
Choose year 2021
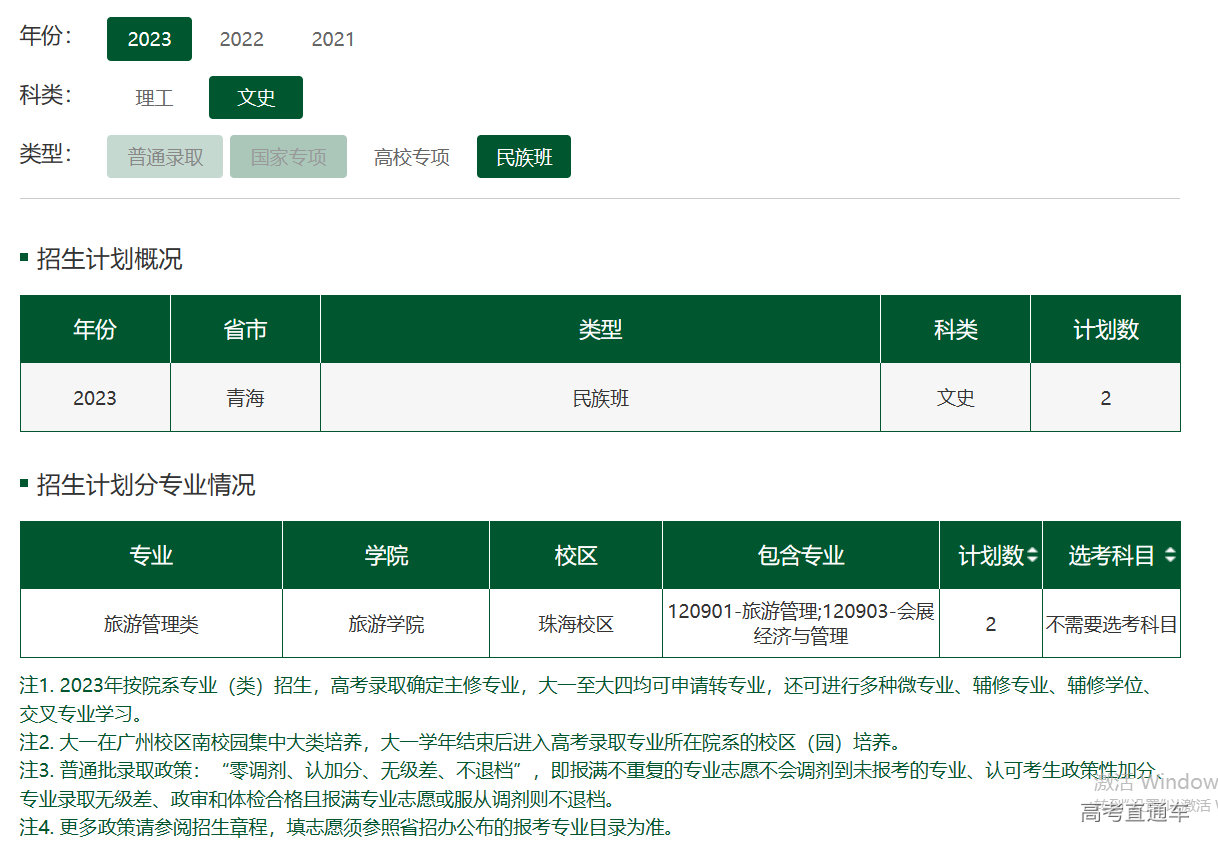333,39
